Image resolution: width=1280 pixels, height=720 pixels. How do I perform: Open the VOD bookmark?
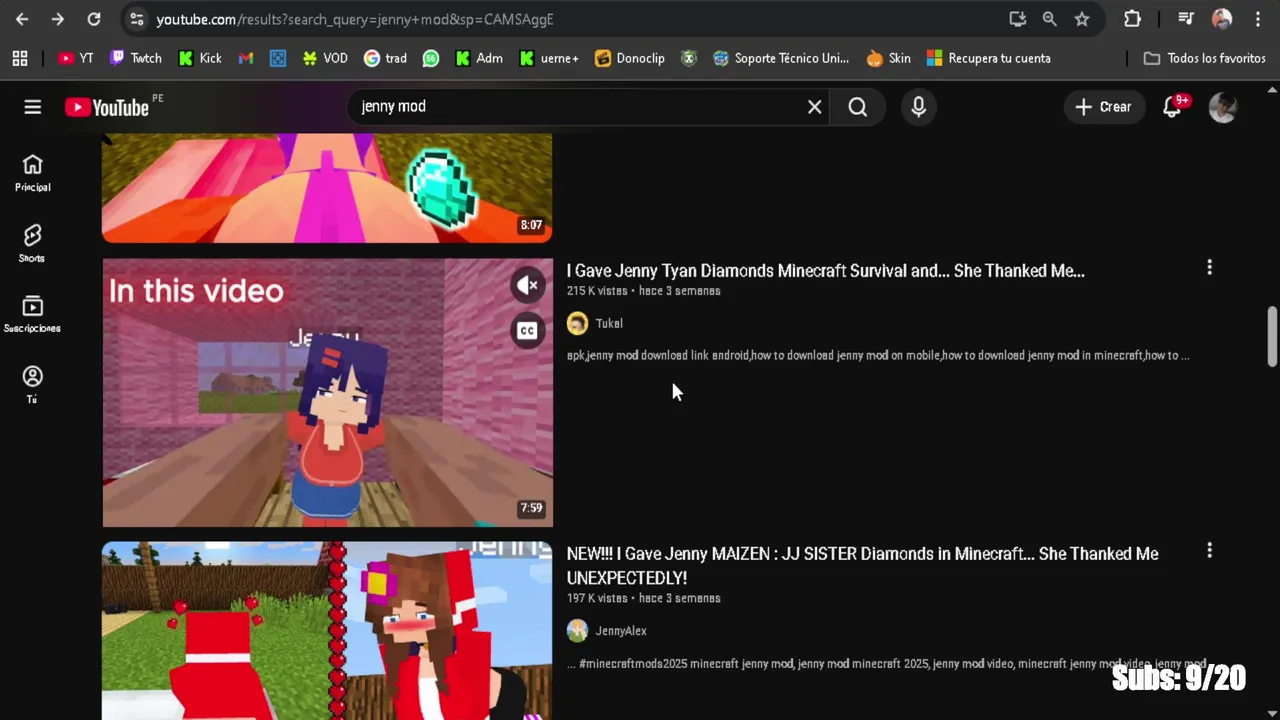coord(325,58)
